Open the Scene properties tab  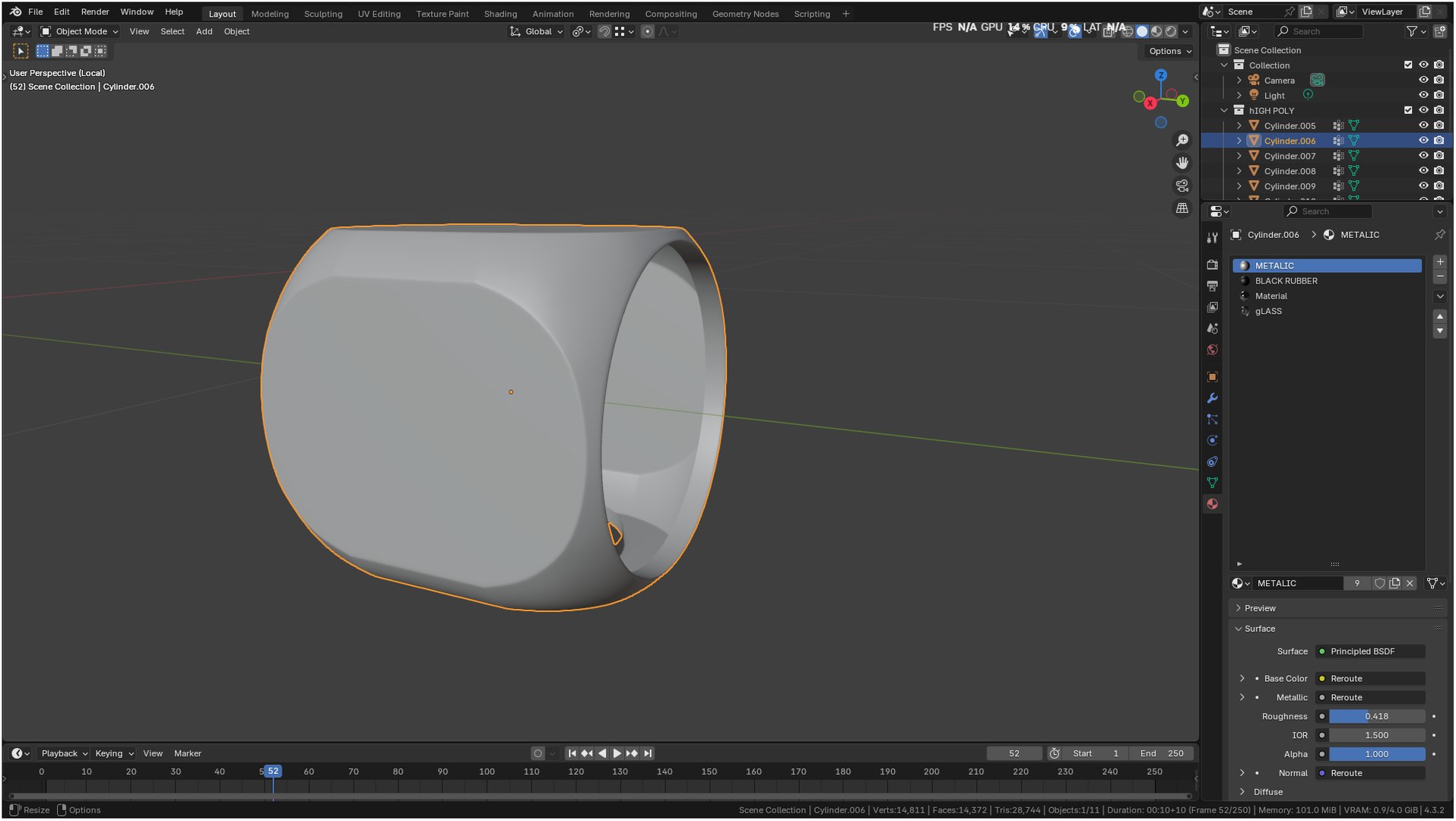pyautogui.click(x=1213, y=328)
